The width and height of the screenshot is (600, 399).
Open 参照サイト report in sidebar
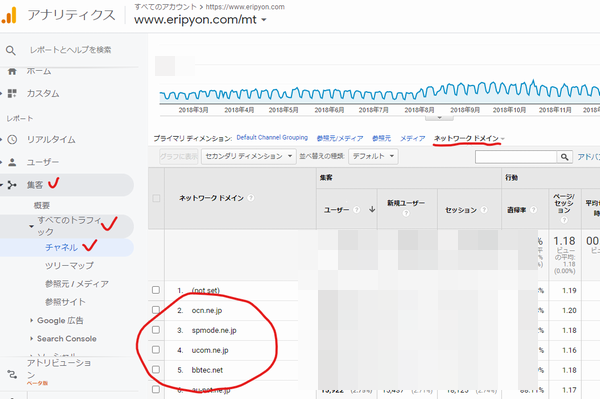(x=65, y=302)
